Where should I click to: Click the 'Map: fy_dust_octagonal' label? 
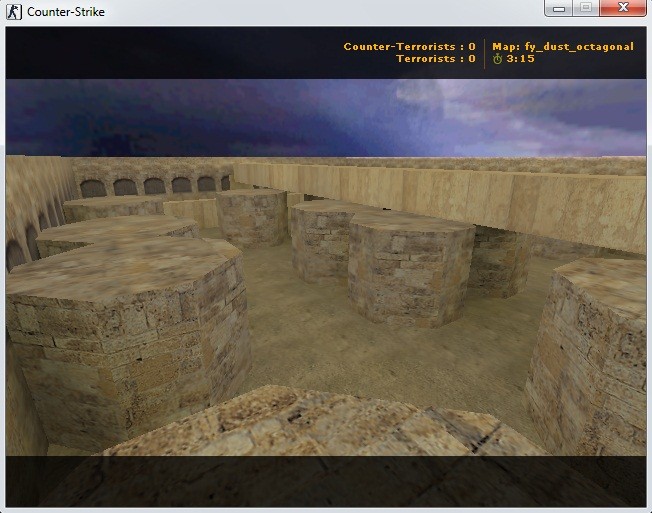point(563,47)
